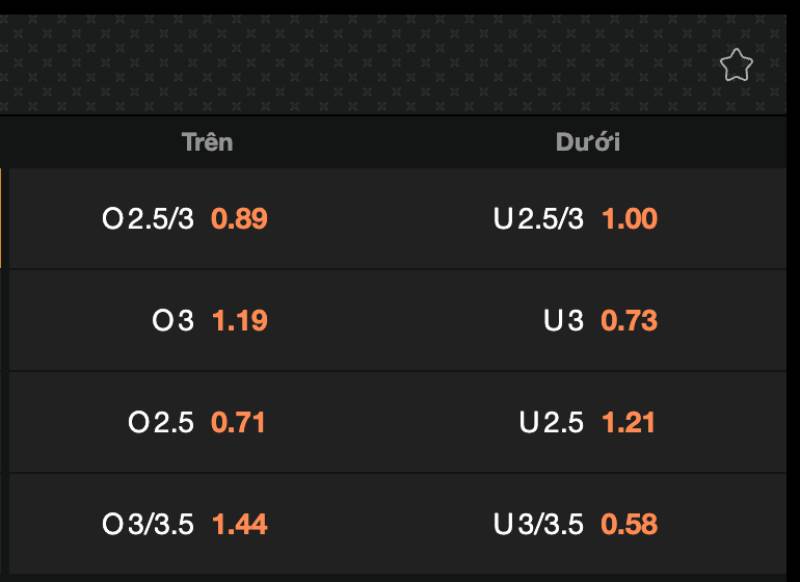Select the Trên column header

(x=207, y=142)
